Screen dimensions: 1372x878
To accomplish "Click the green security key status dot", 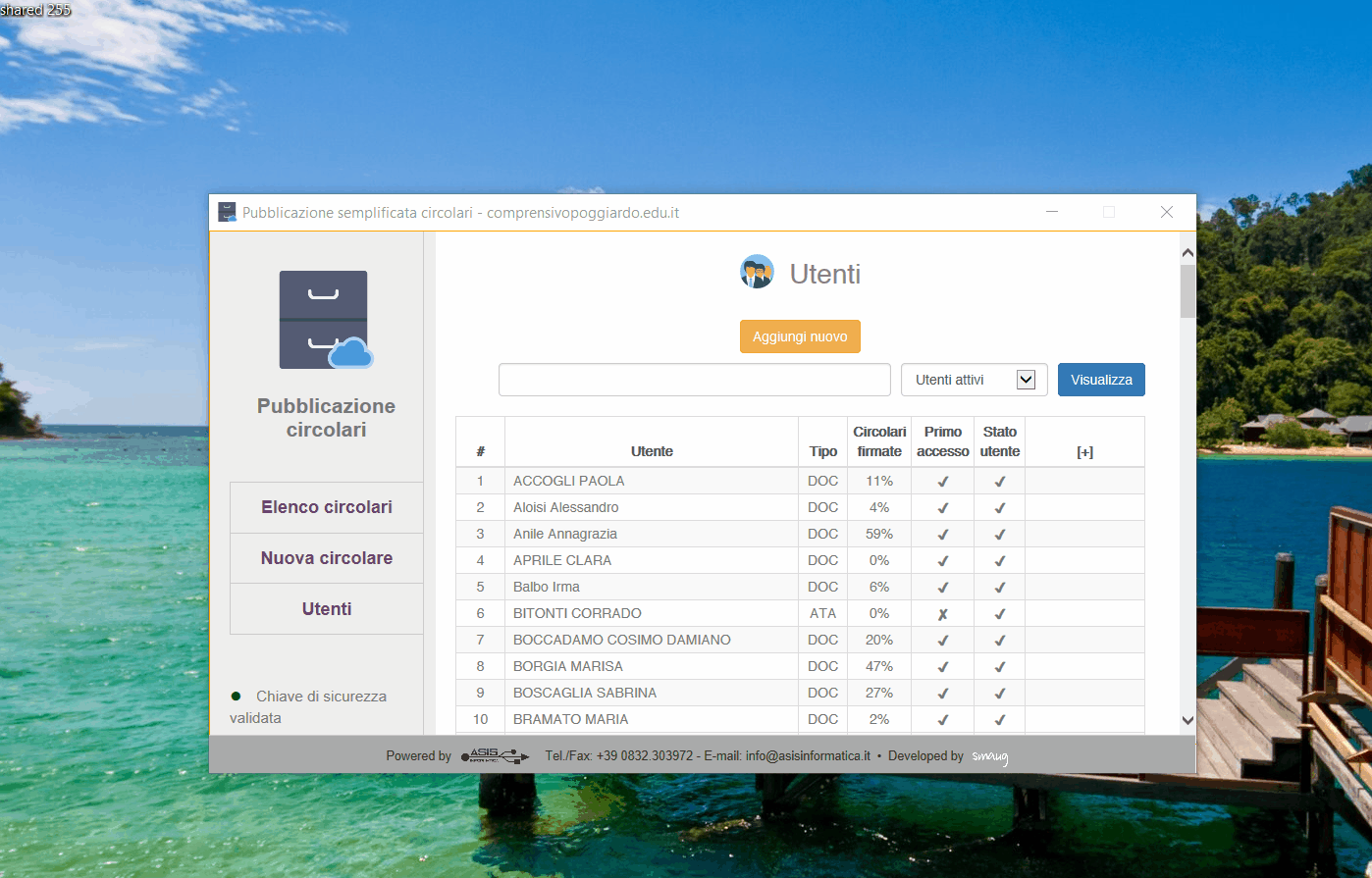I will point(236,697).
